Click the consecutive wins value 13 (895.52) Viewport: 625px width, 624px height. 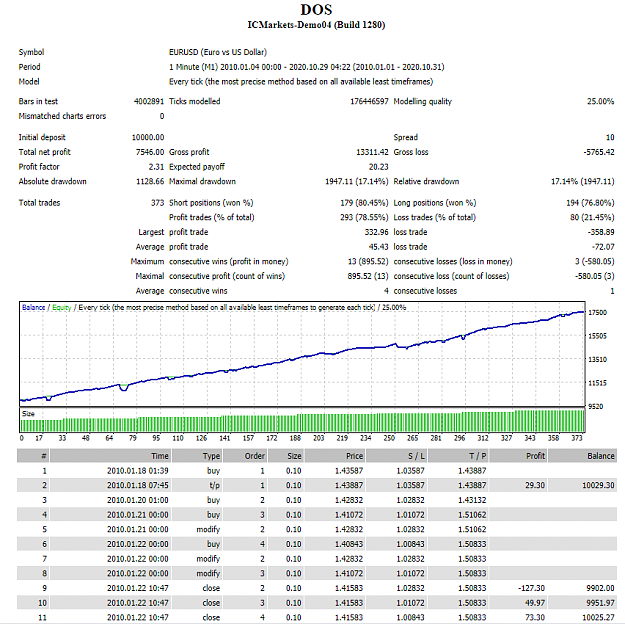(x=368, y=262)
